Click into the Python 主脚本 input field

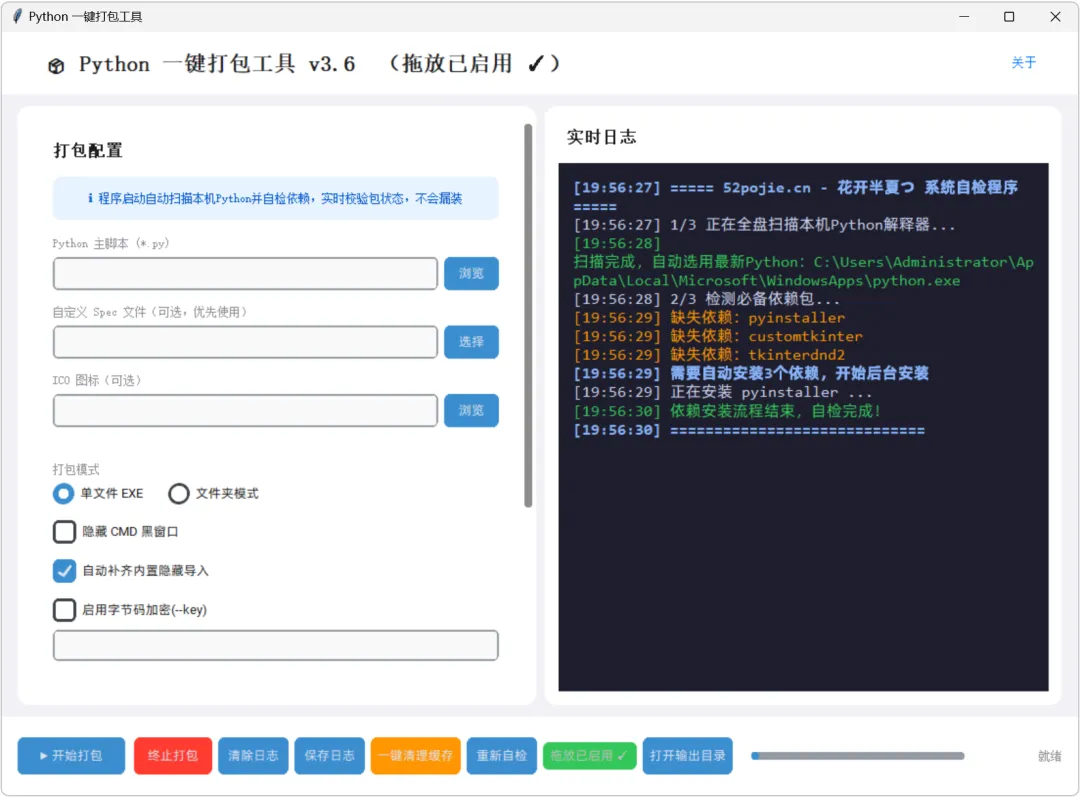[x=245, y=273]
